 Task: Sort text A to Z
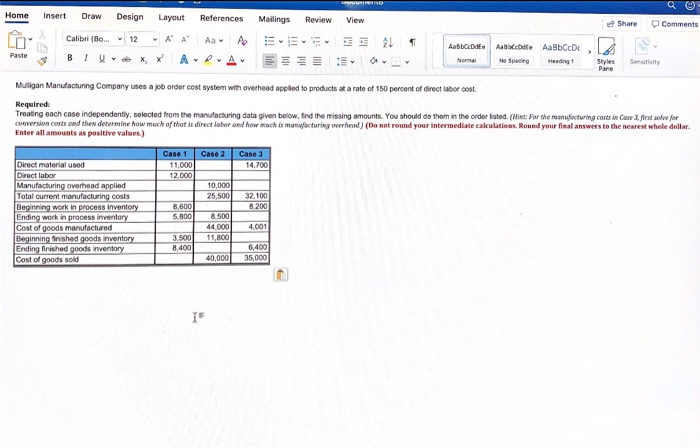388,42
